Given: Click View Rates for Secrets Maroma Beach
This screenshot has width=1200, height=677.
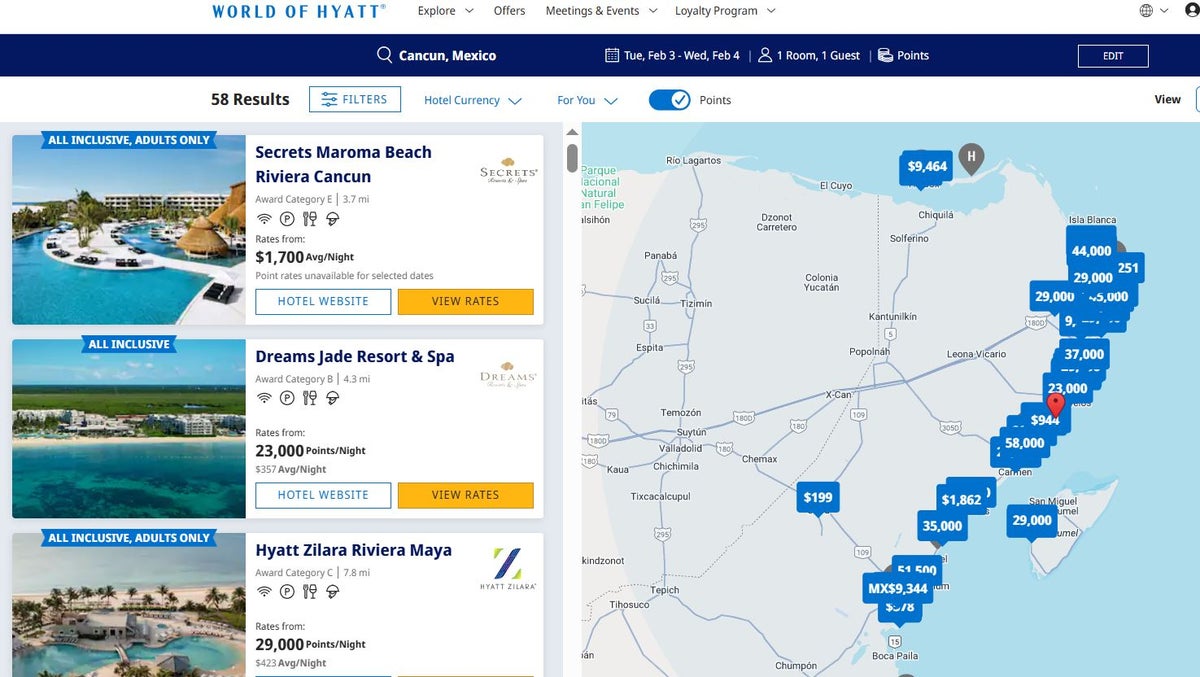Looking at the screenshot, I should pyautogui.click(x=465, y=301).
